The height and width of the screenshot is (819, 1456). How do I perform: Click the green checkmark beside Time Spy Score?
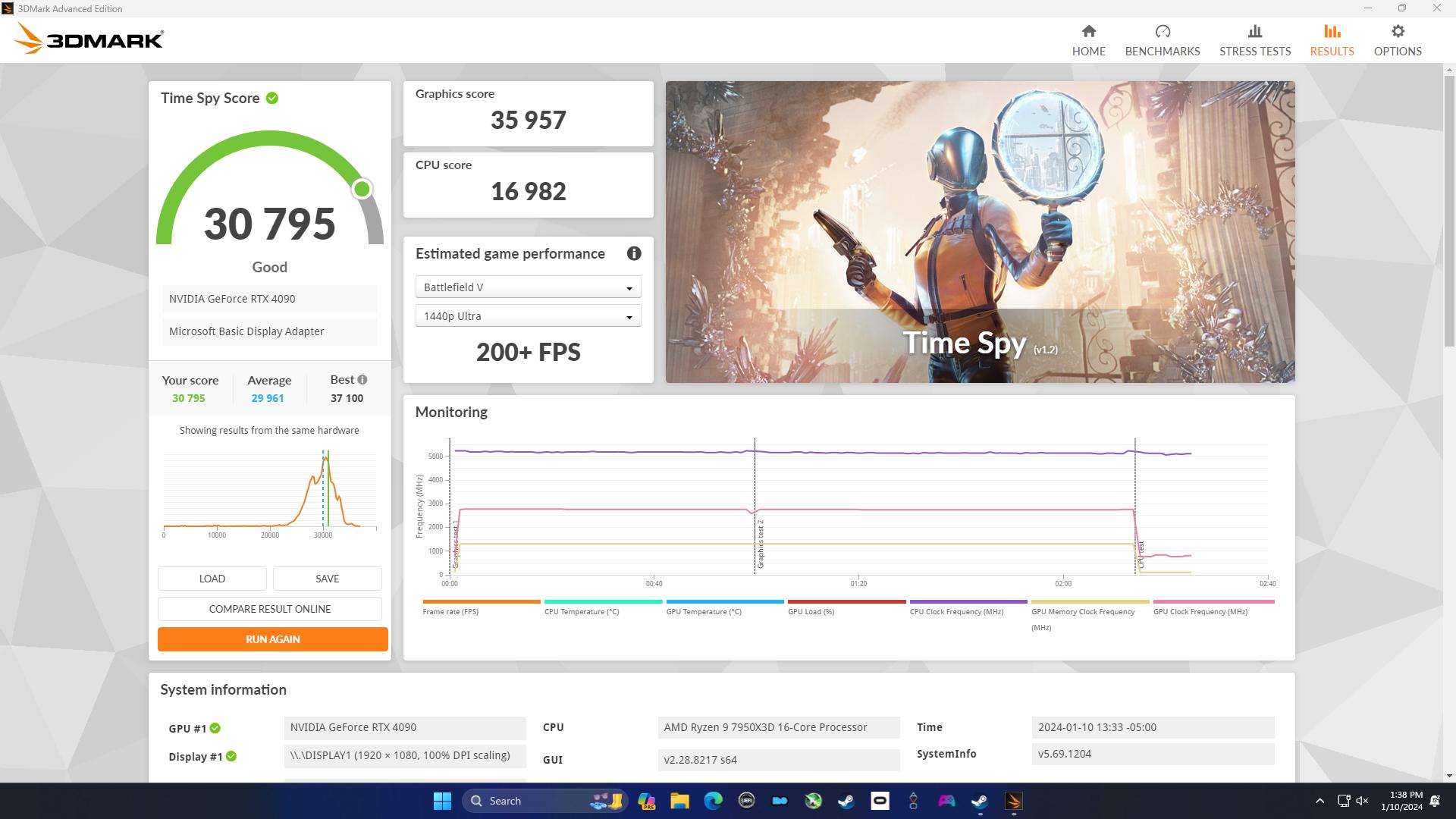273,98
